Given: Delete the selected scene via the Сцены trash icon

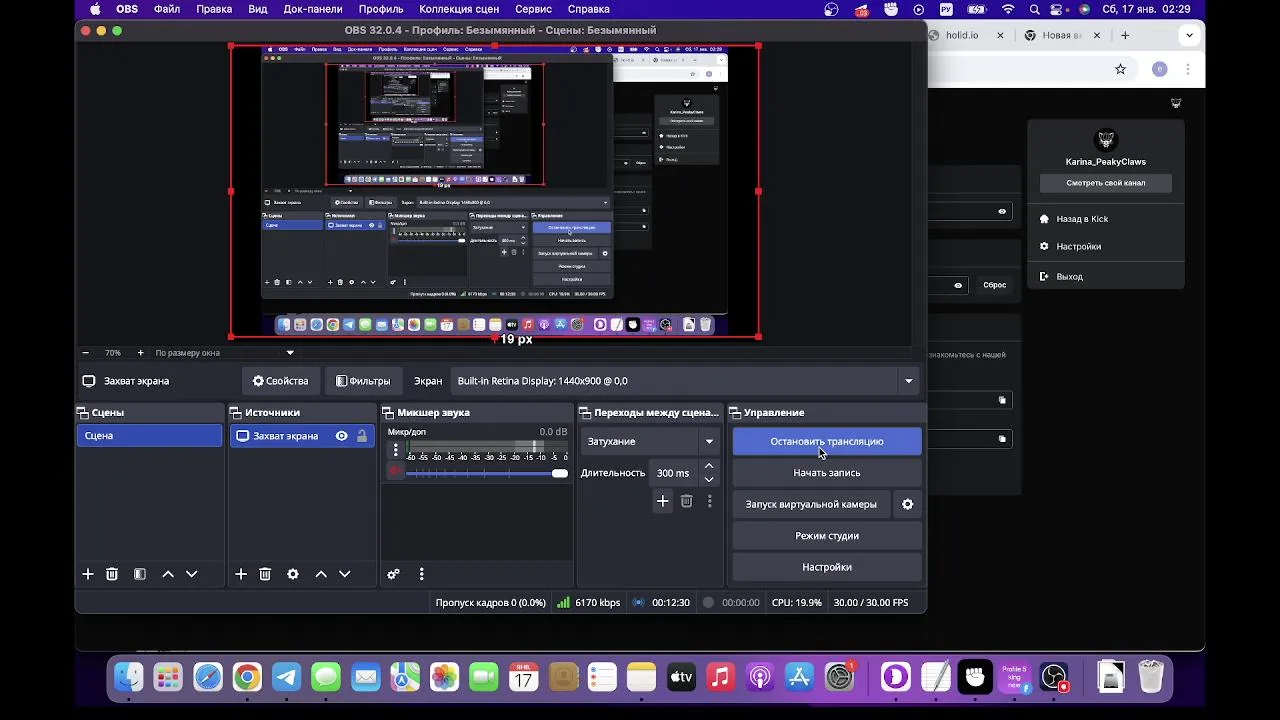Looking at the screenshot, I should (x=112, y=574).
